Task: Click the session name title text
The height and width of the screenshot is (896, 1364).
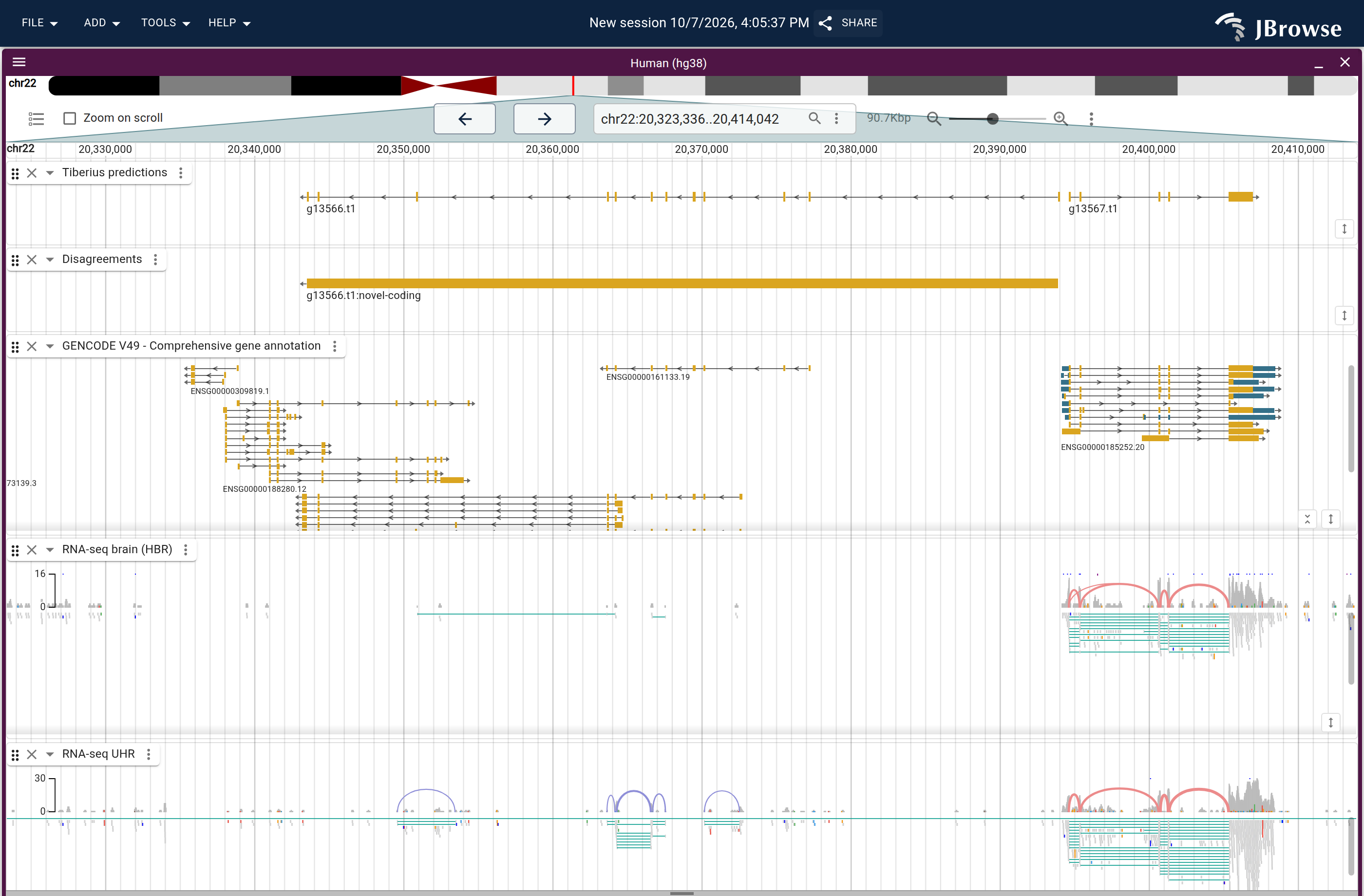Action: [x=699, y=23]
